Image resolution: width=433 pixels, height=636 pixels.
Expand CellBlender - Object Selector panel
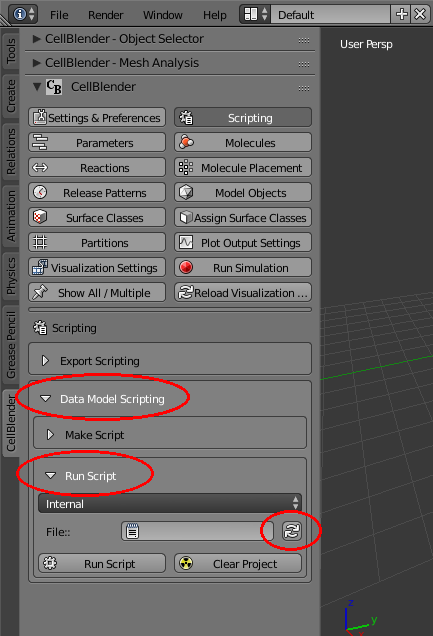[x=37, y=39]
